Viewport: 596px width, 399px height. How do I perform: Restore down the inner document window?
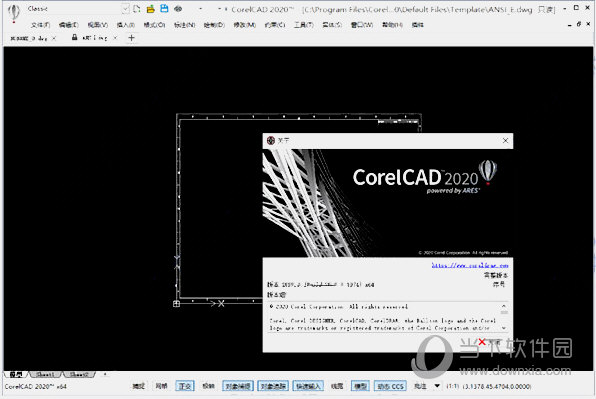pyautogui.click(x=579, y=24)
